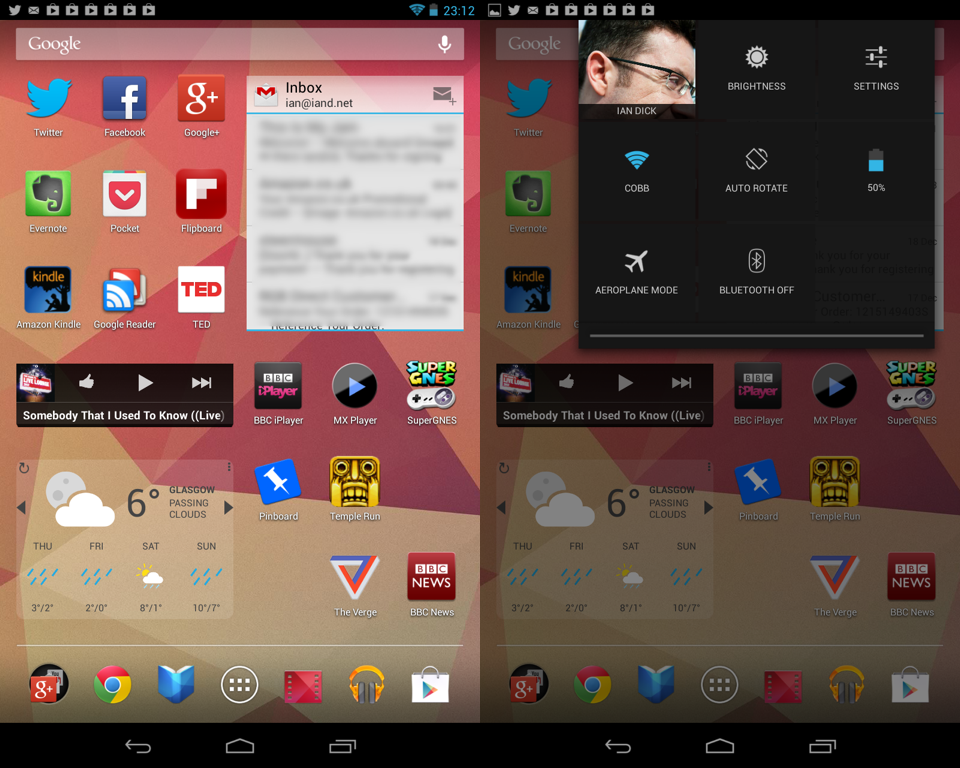Toggle Bluetooth Off tile
The height and width of the screenshot is (768, 960).
[756, 274]
